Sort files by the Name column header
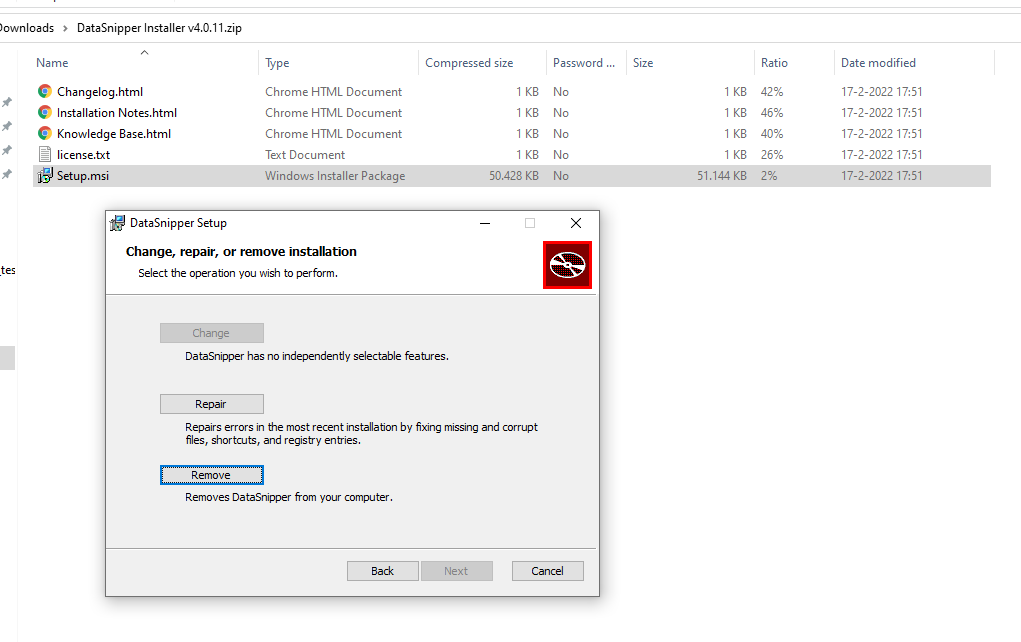The height and width of the screenshot is (642, 1021). (x=52, y=63)
